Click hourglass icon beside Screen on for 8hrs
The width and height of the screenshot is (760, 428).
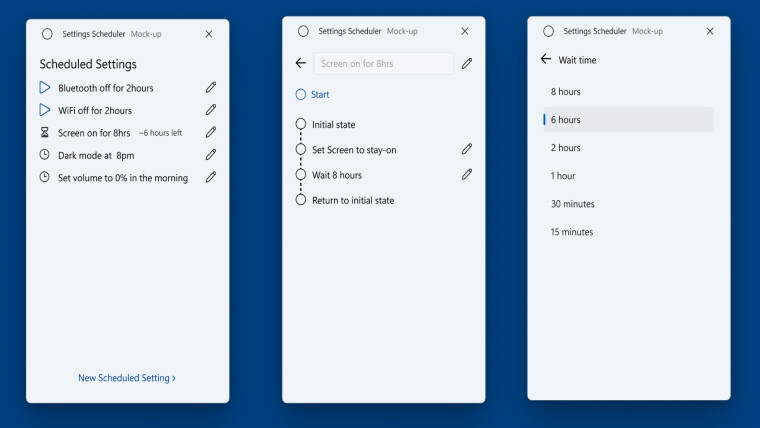point(44,133)
